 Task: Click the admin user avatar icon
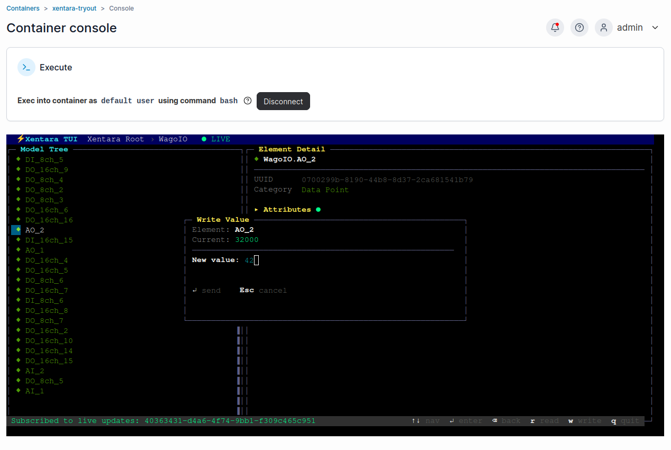click(x=603, y=27)
